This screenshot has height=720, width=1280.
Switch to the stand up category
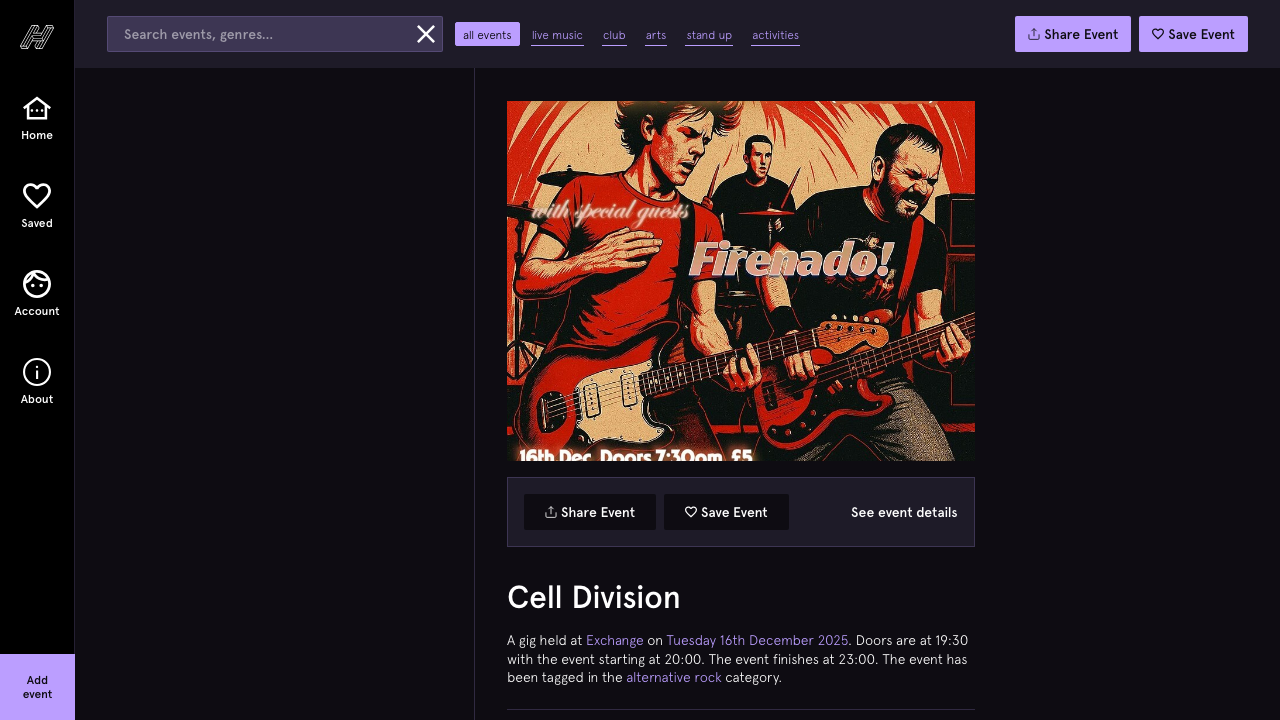coord(709,35)
